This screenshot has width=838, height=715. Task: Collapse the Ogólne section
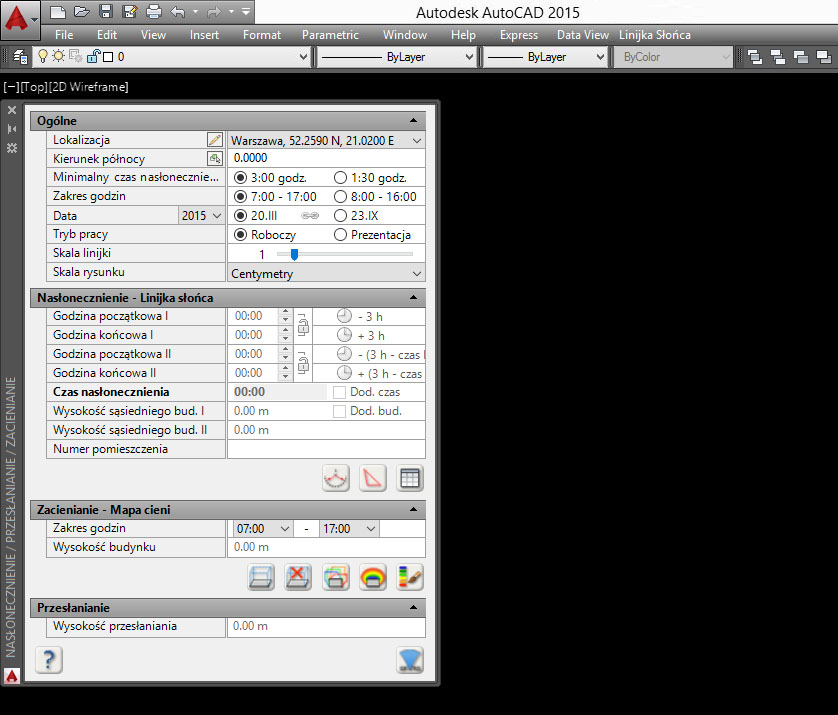(x=413, y=121)
